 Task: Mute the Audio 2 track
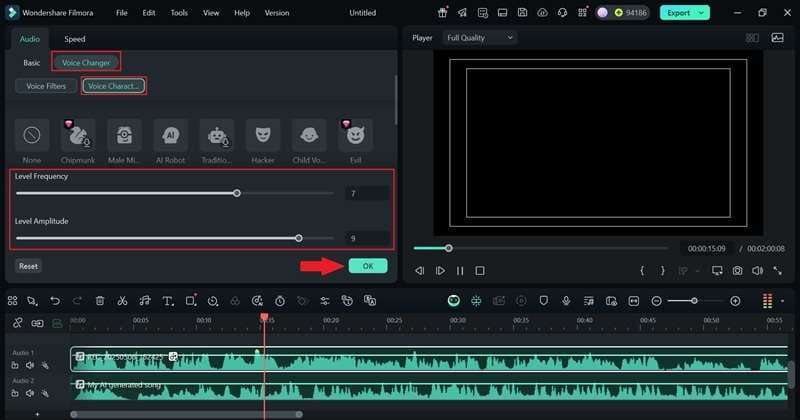pyautogui.click(x=30, y=393)
